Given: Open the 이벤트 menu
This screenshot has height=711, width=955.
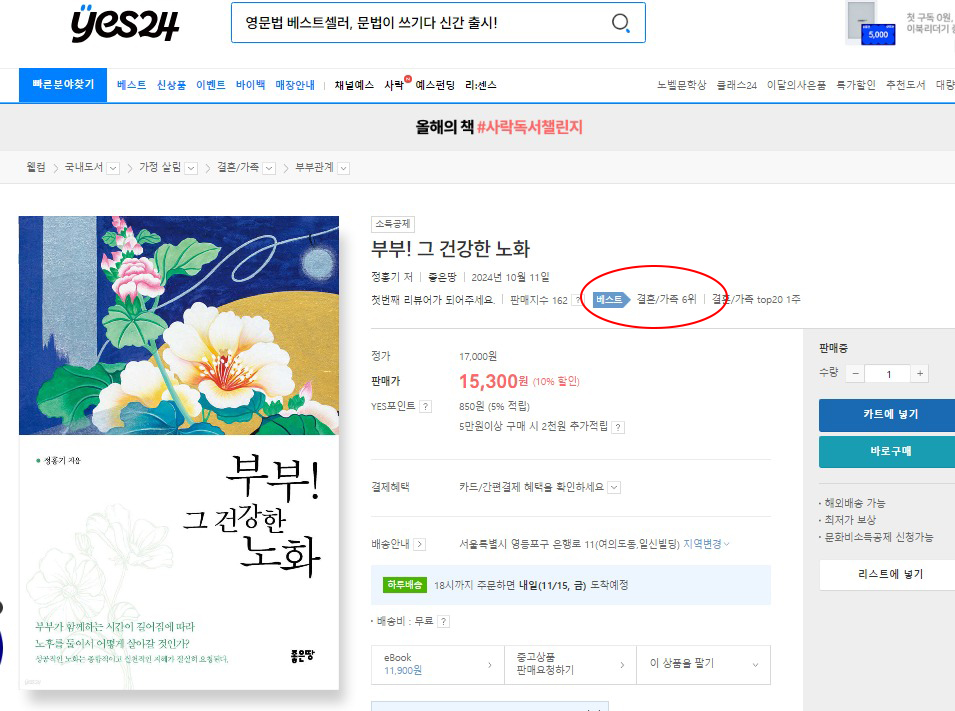Looking at the screenshot, I should (x=211, y=85).
